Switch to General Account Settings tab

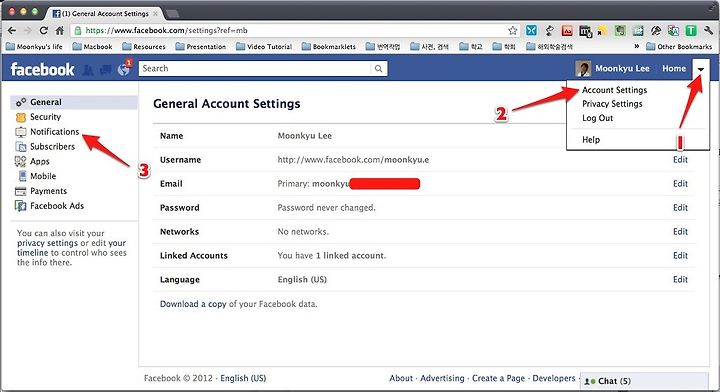click(105, 13)
